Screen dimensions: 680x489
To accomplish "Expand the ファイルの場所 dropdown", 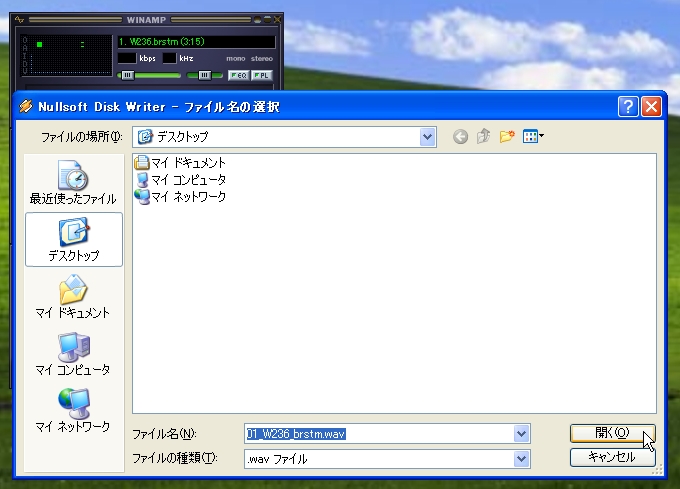I will (427, 137).
